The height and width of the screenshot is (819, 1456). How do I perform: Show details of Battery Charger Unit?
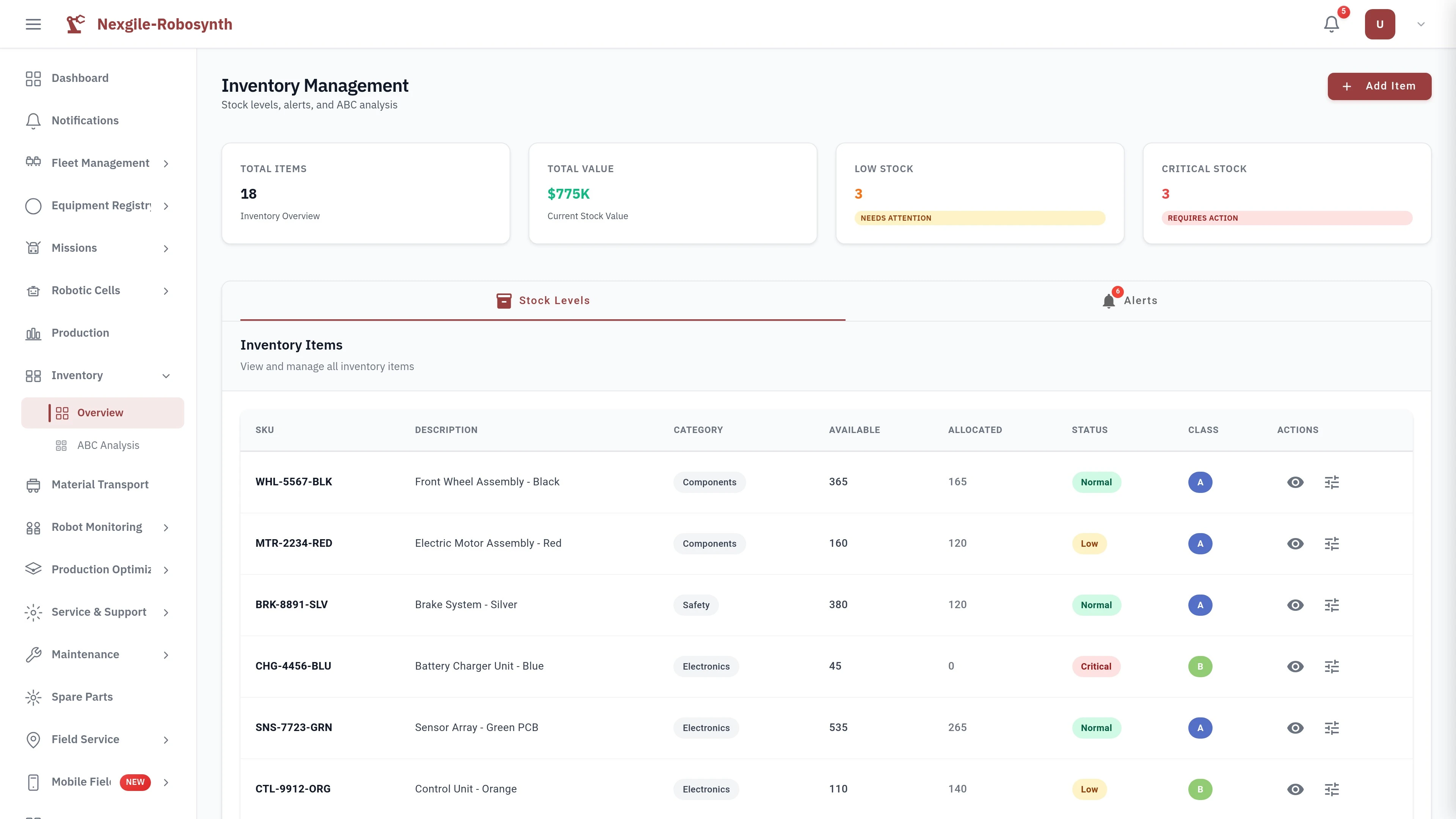(1296, 667)
